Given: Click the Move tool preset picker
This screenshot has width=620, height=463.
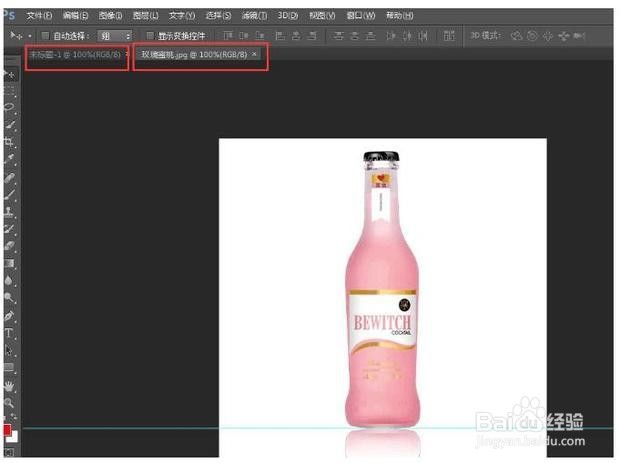Looking at the screenshot, I should pyautogui.click(x=30, y=36).
